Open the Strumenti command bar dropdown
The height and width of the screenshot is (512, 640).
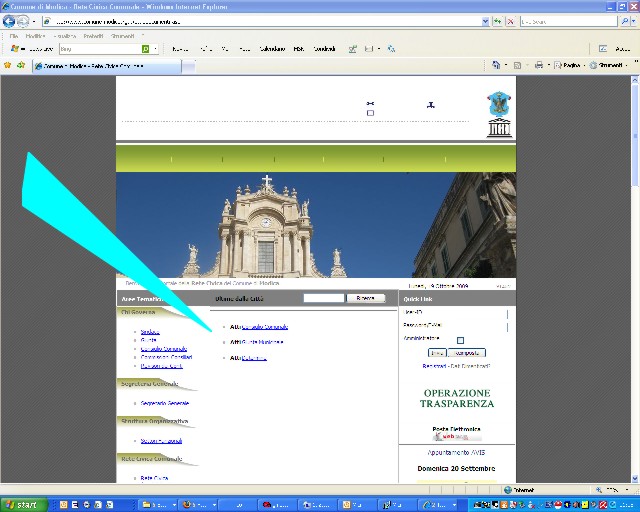(609, 65)
